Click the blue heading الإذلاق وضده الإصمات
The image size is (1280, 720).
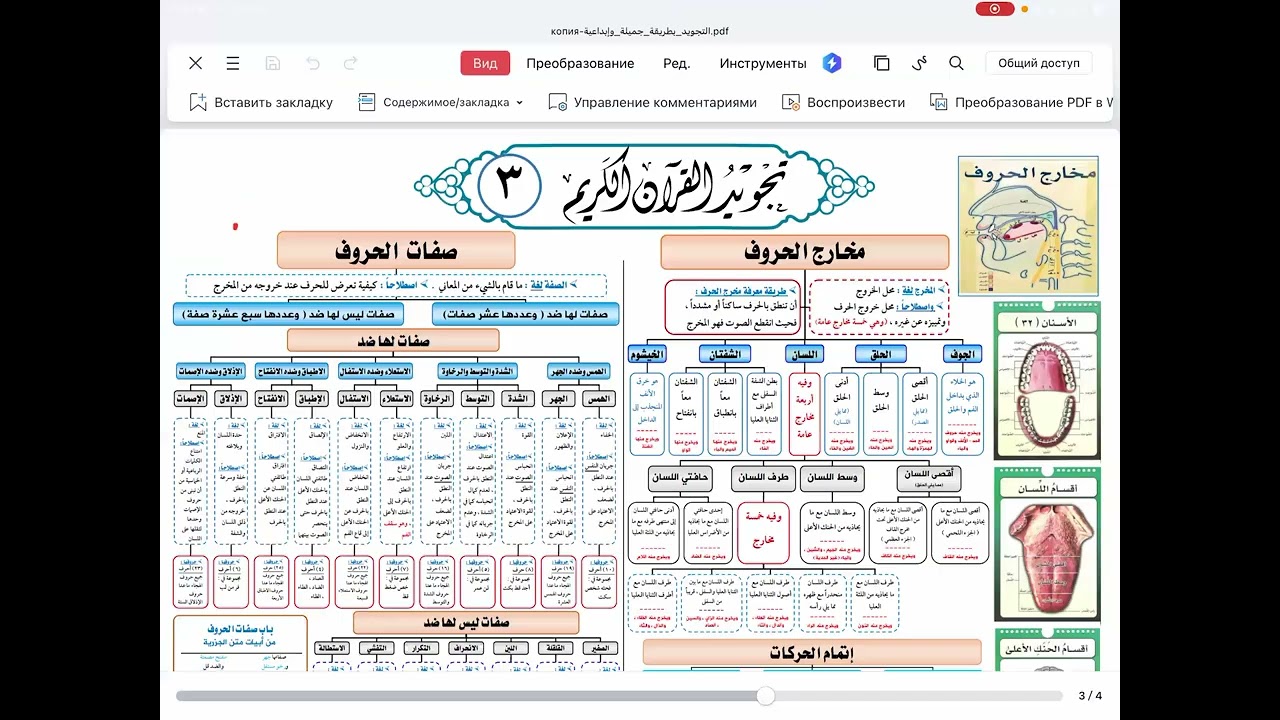(x=212, y=371)
